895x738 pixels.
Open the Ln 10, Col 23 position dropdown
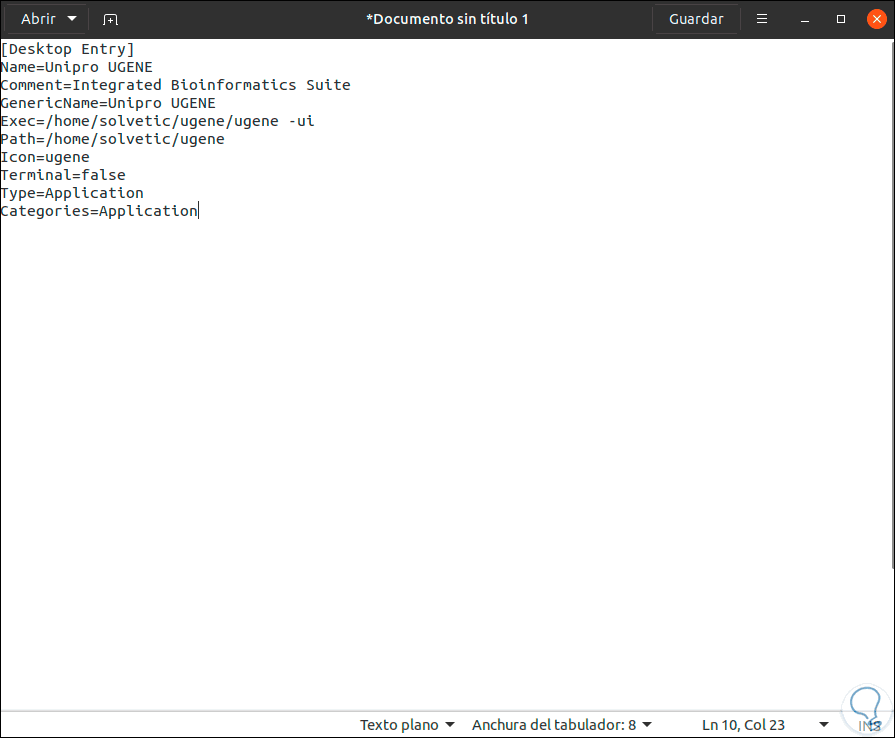click(x=765, y=725)
